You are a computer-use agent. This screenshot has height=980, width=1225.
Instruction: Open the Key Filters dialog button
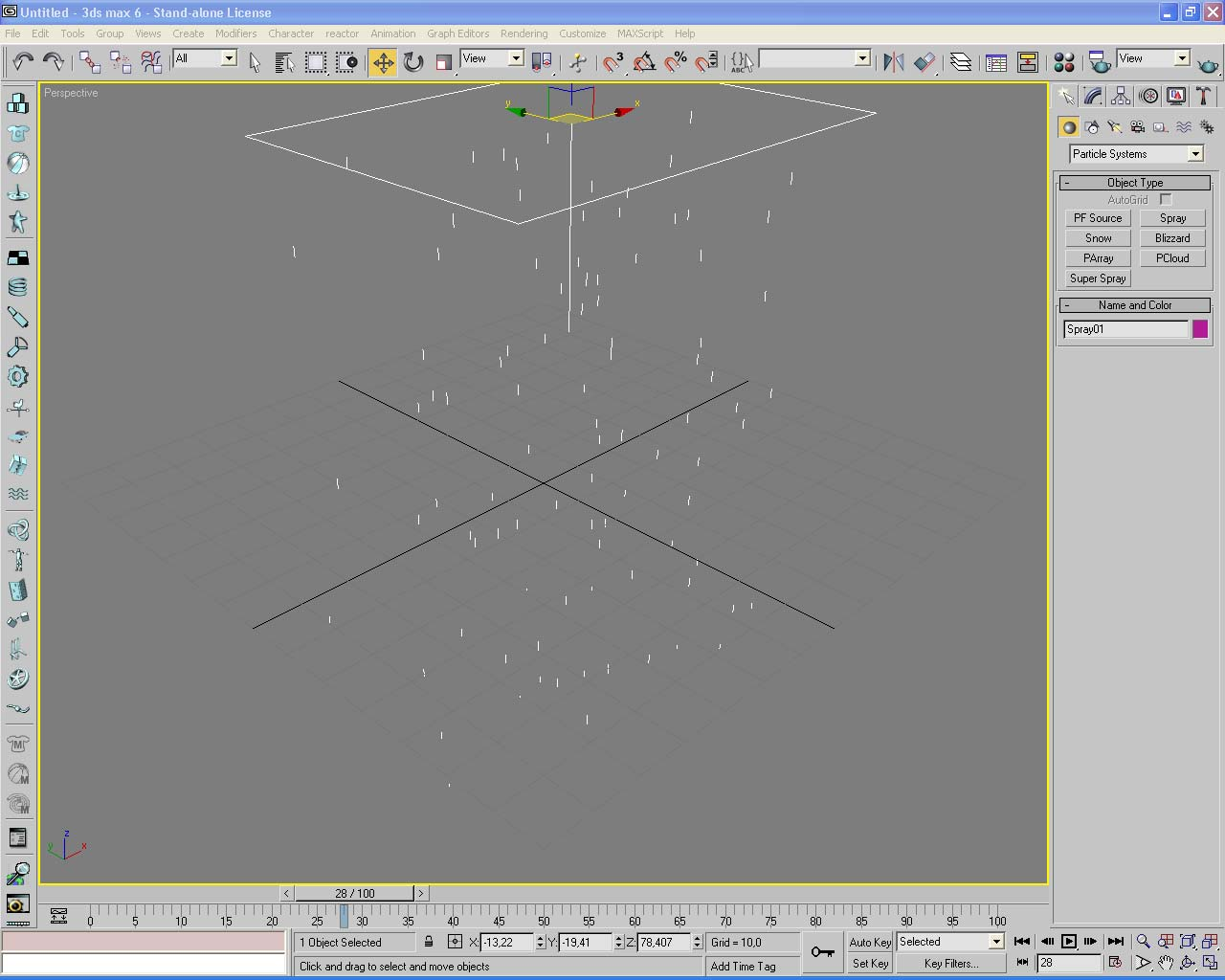pyautogui.click(x=951, y=964)
